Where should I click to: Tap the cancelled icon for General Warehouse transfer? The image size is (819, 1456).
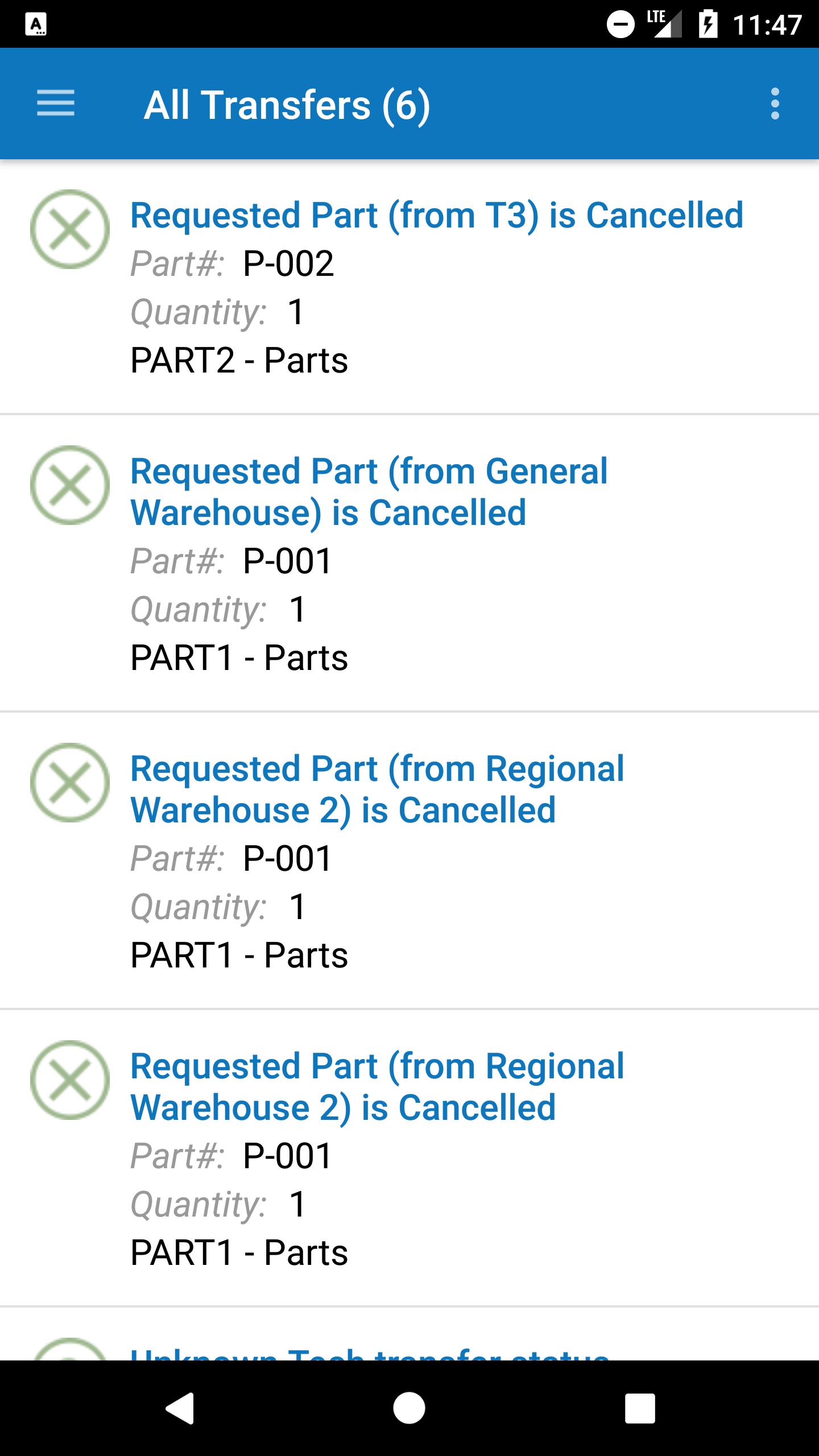pos(70,485)
